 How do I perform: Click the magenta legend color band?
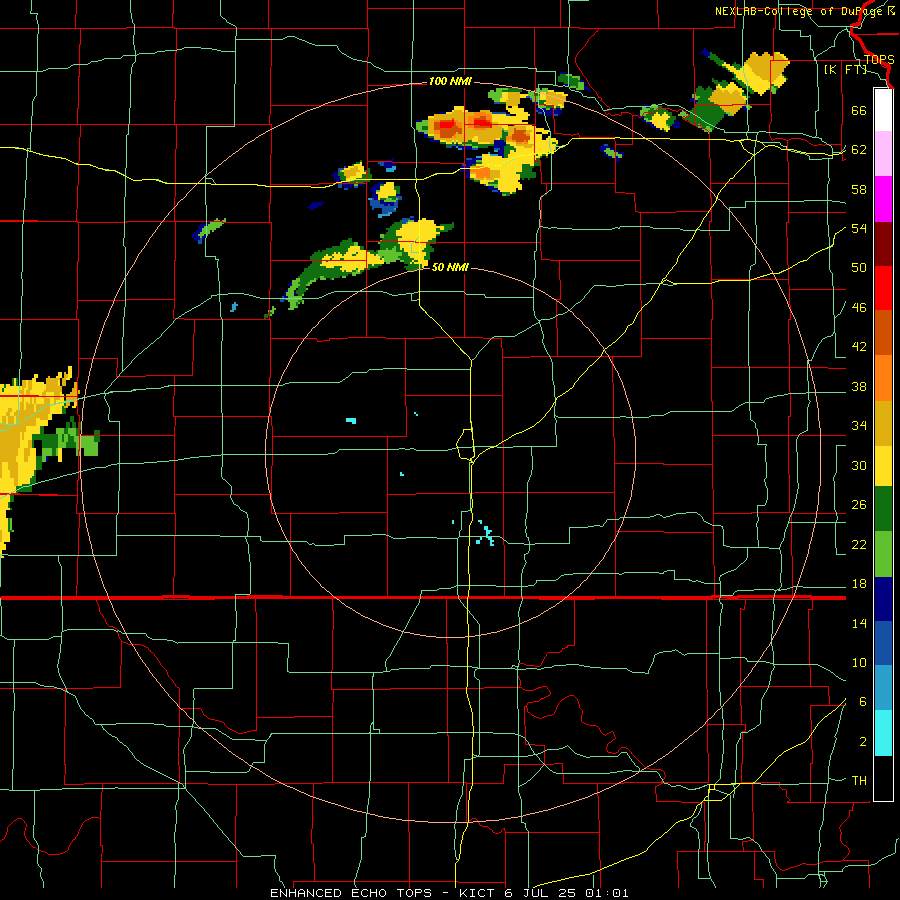click(883, 199)
